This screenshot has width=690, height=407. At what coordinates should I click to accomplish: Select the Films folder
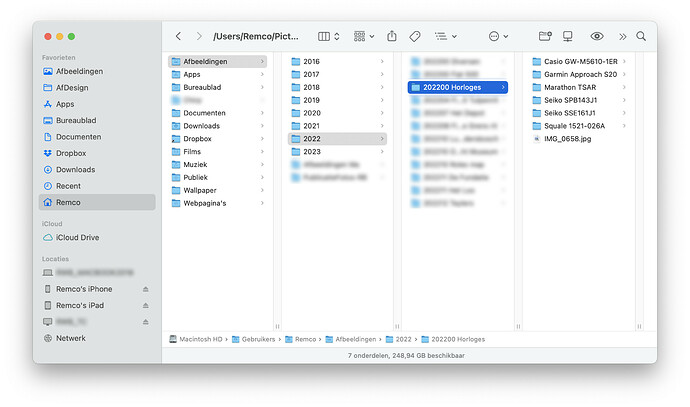pos(217,151)
